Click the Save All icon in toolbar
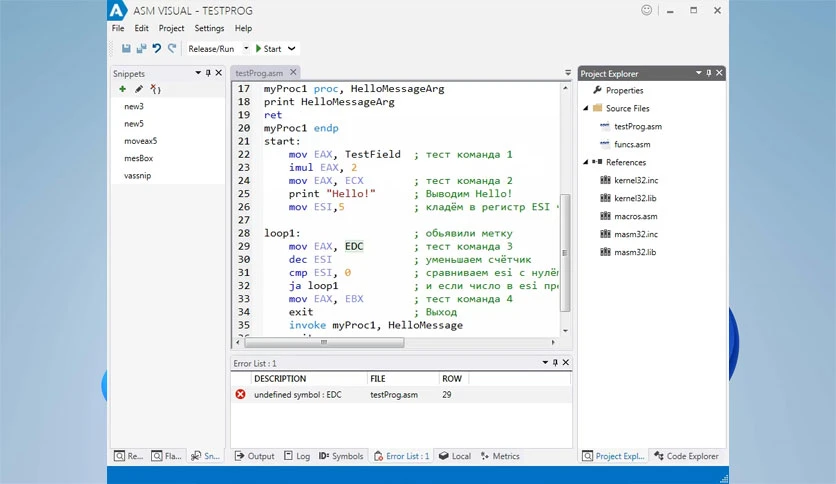The height and width of the screenshot is (484, 836). [141, 49]
